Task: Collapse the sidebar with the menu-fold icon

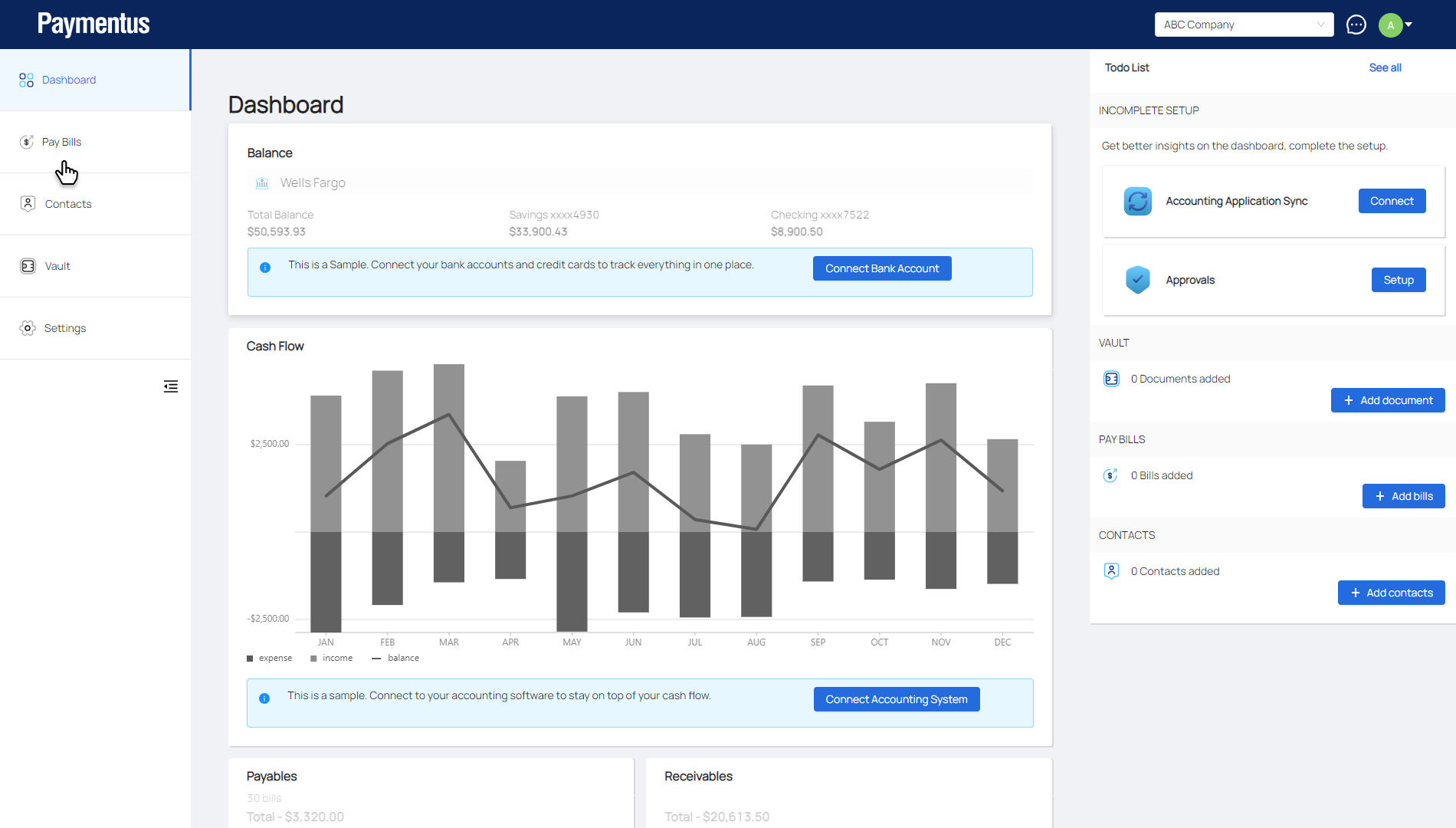Action: click(x=171, y=386)
